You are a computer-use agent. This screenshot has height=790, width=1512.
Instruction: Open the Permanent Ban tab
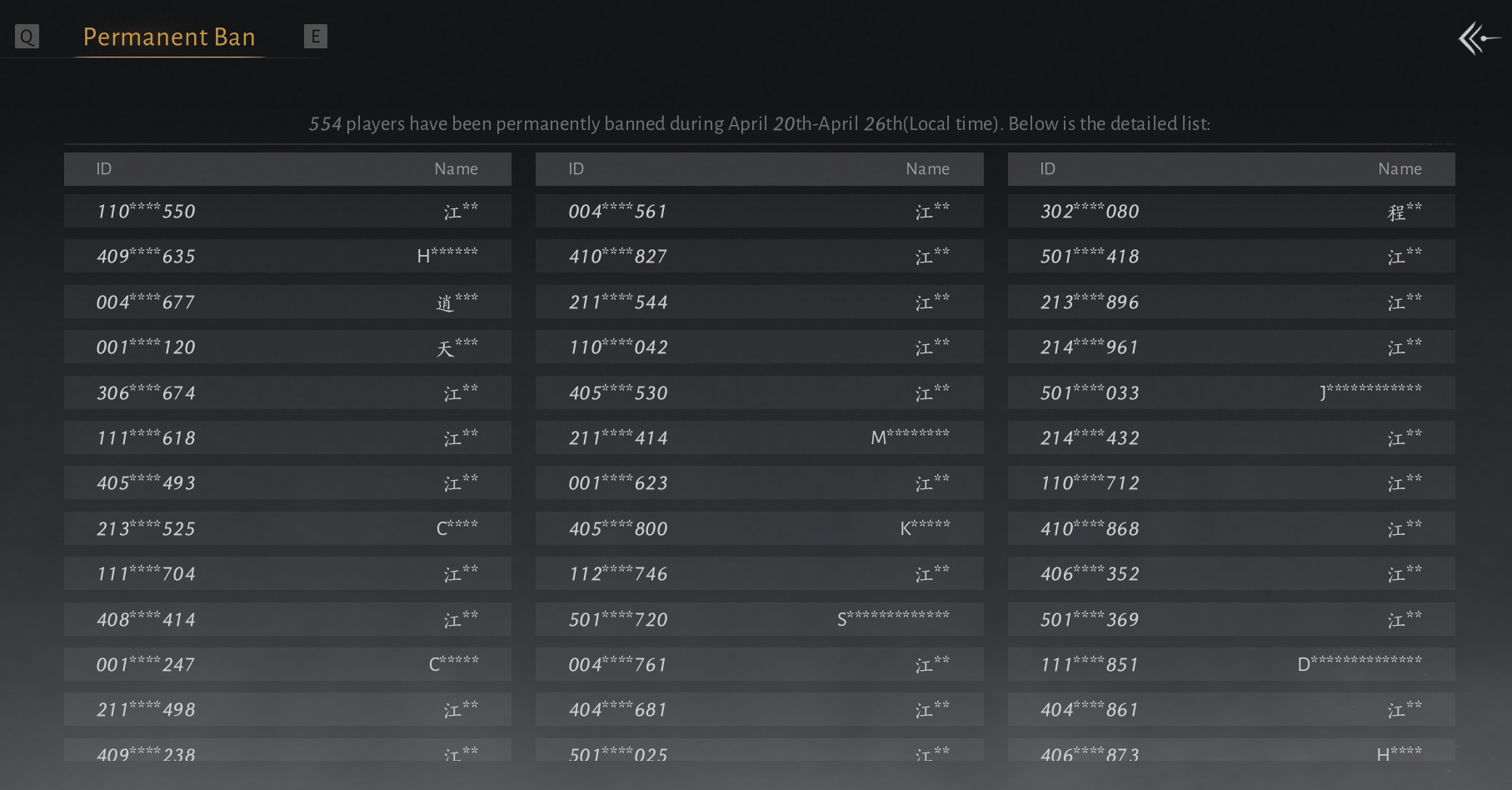(x=169, y=37)
